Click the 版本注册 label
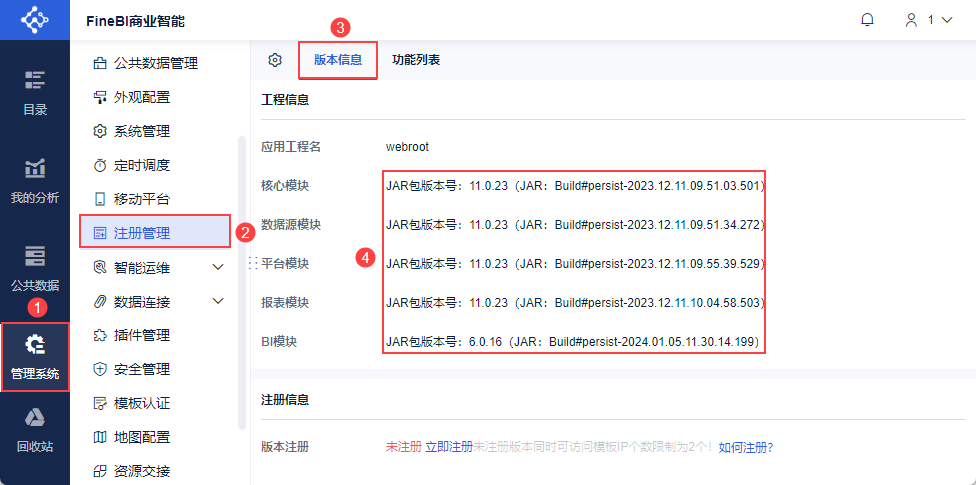976x485 pixels. pyautogui.click(x=285, y=447)
